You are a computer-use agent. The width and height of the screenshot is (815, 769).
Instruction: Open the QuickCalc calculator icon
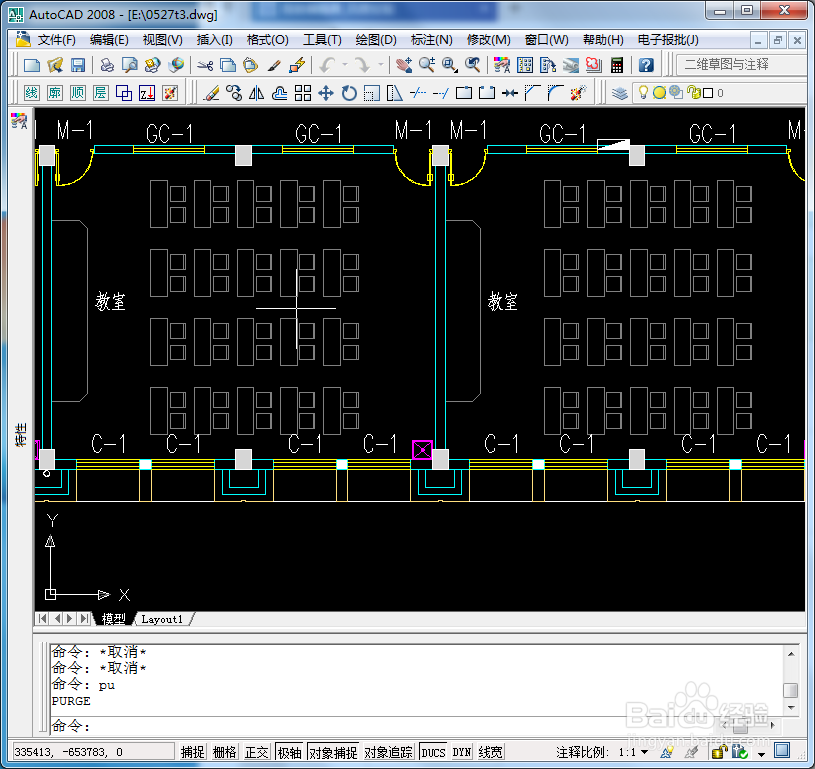click(616, 65)
